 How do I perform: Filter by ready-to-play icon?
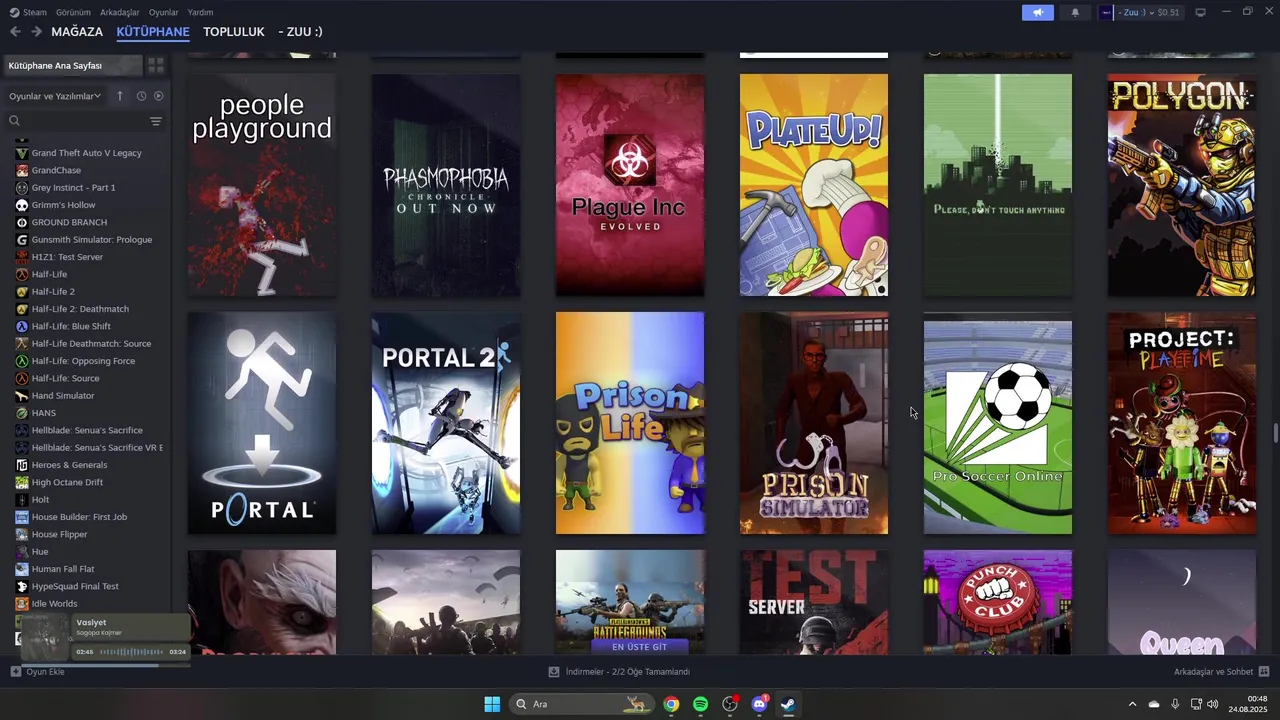point(158,96)
